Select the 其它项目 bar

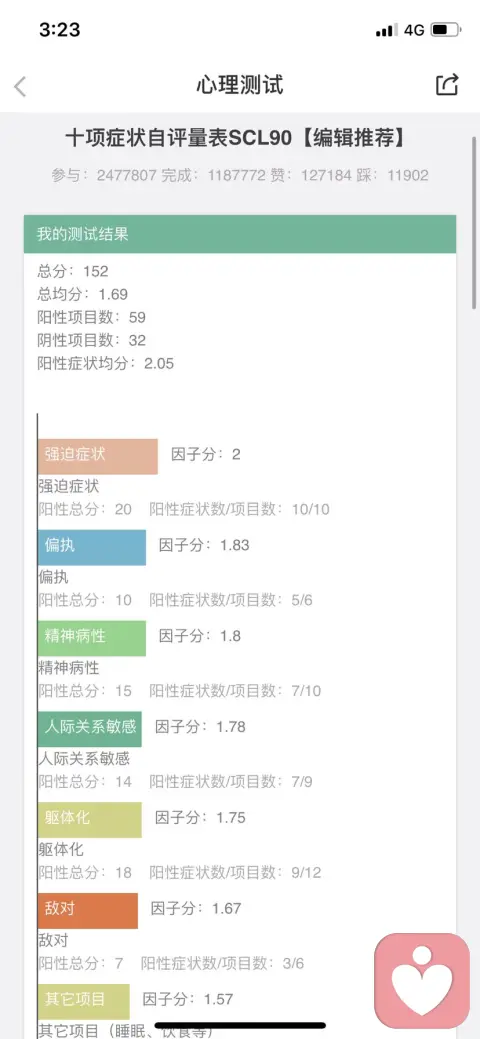click(x=84, y=1001)
